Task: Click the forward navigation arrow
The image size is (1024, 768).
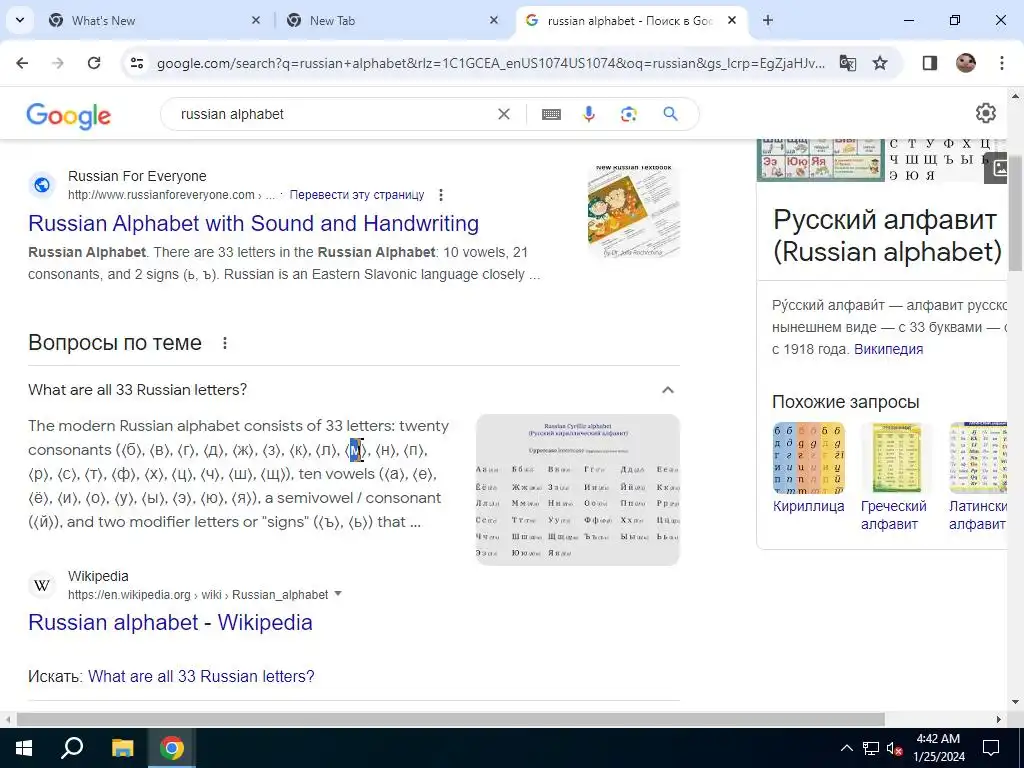Action: pos(58,63)
